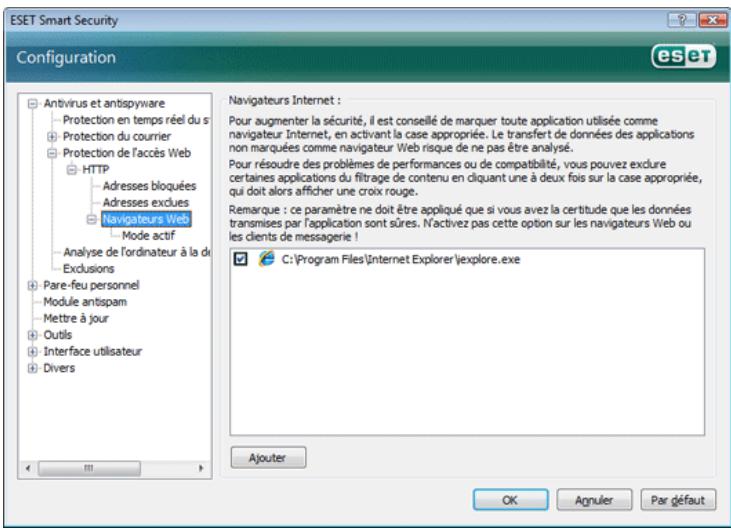Open Adresses bloquées settings

coord(149,186)
